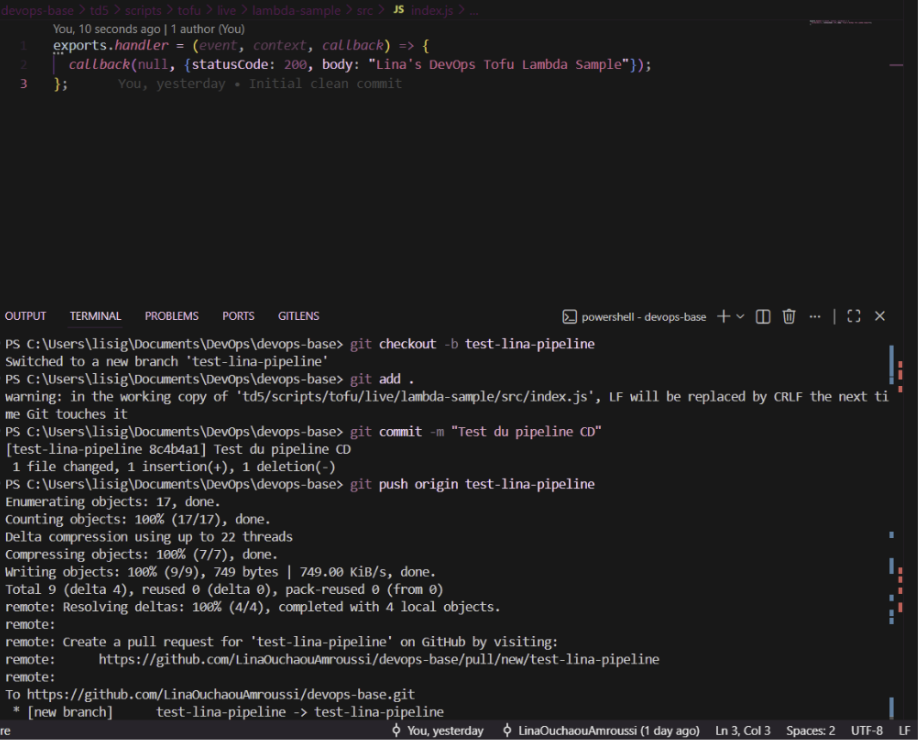Kill the terminal with the trash icon
918x743 pixels.
pos(788,316)
